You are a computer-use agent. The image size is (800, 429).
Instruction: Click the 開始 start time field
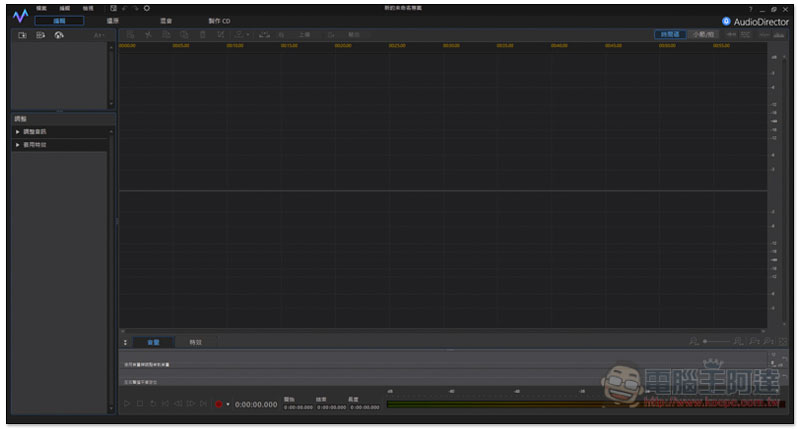298,407
